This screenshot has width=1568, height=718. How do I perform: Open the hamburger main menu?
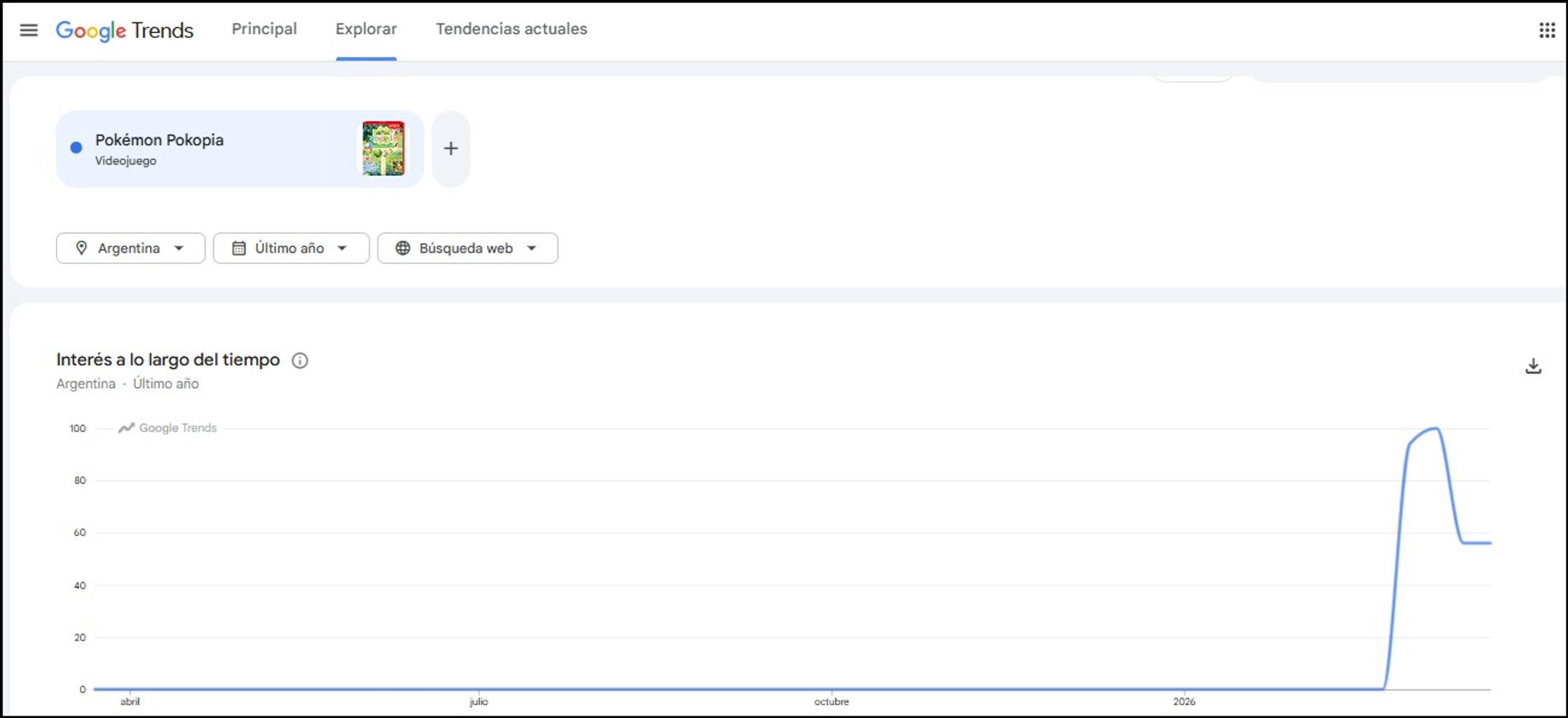pos(29,30)
